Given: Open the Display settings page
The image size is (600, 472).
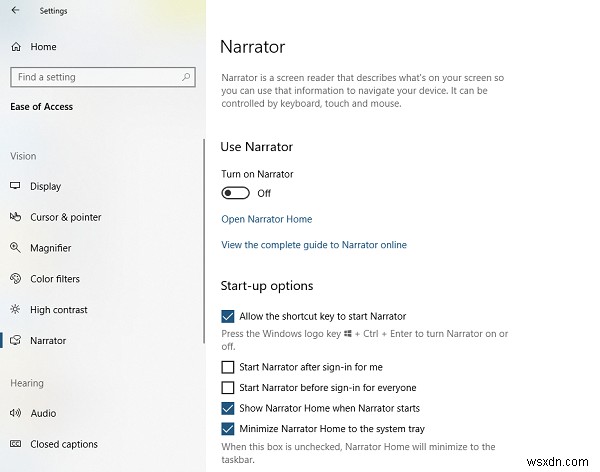Looking at the screenshot, I should (46, 186).
